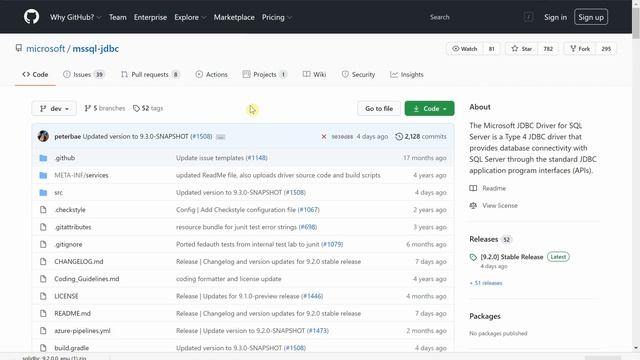
Task: Select the README.md file icon
Action: (43, 313)
